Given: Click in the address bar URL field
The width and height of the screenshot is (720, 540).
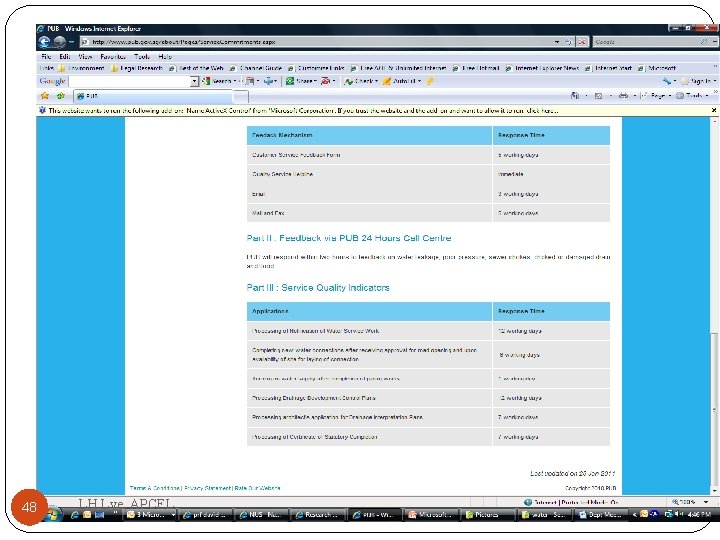Looking at the screenshot, I should tap(316, 42).
